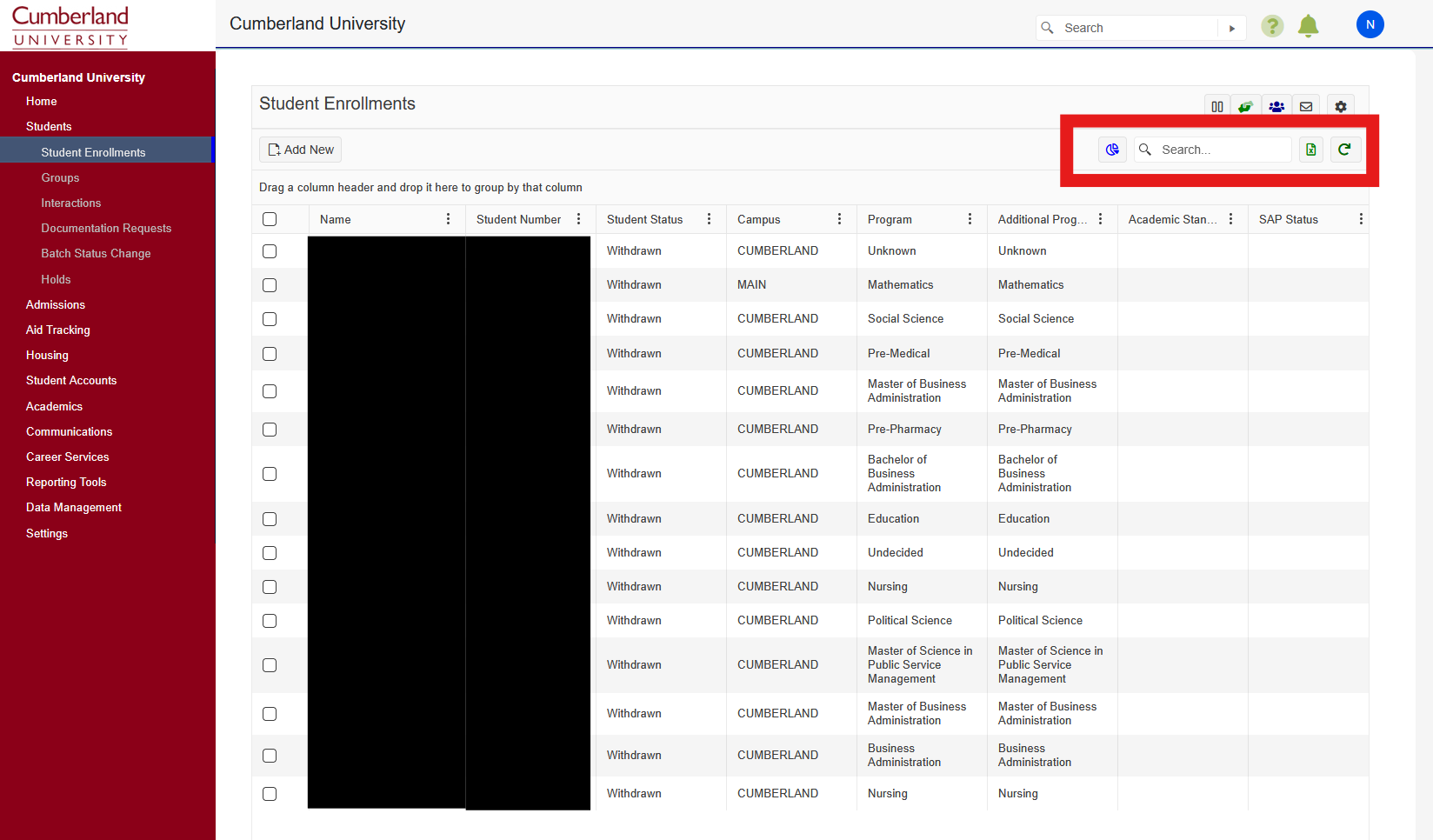Open the Student Number column menu
Screen dimensions: 1433x840
click(579, 219)
